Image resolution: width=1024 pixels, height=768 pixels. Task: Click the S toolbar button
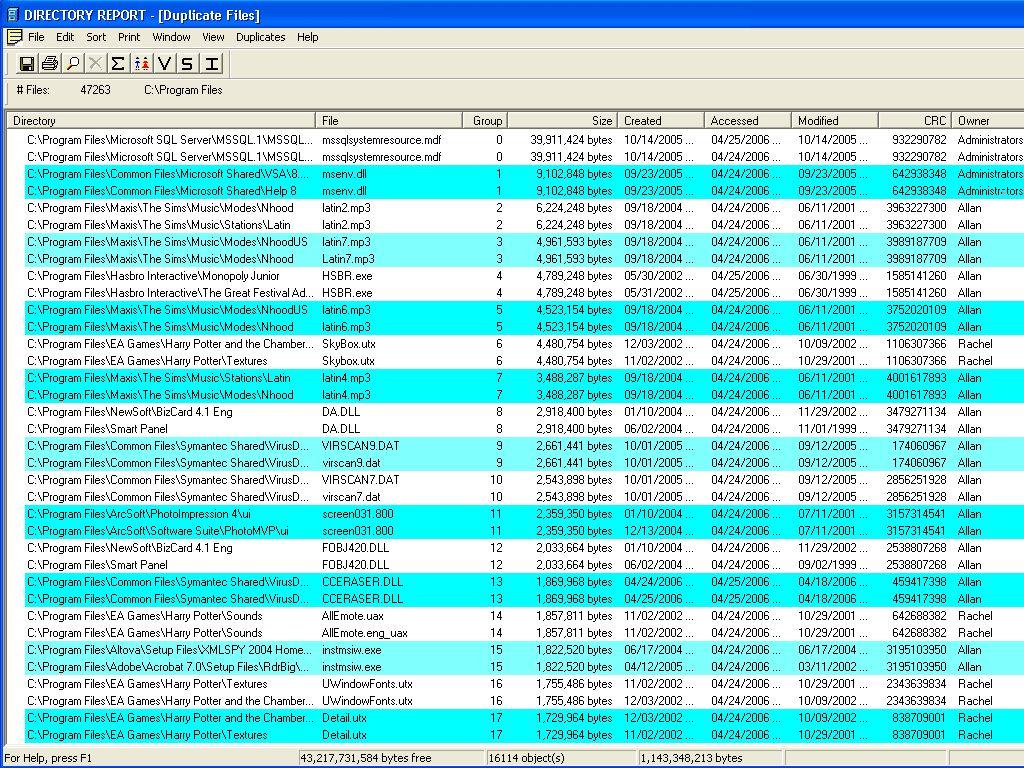point(187,63)
